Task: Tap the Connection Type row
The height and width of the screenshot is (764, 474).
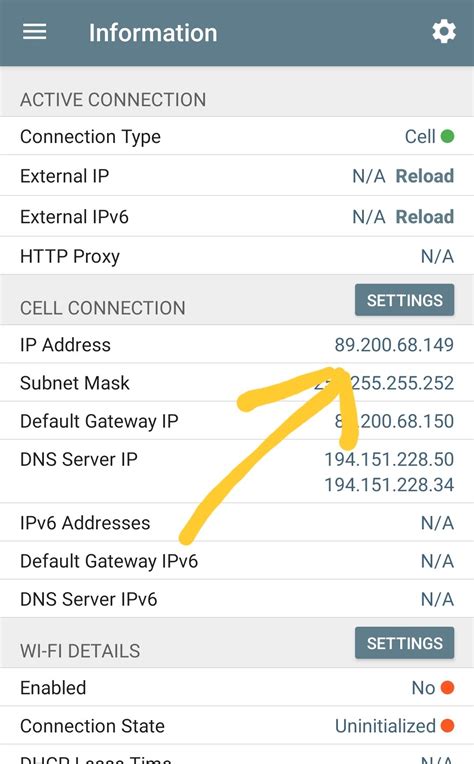Action: tap(237, 136)
